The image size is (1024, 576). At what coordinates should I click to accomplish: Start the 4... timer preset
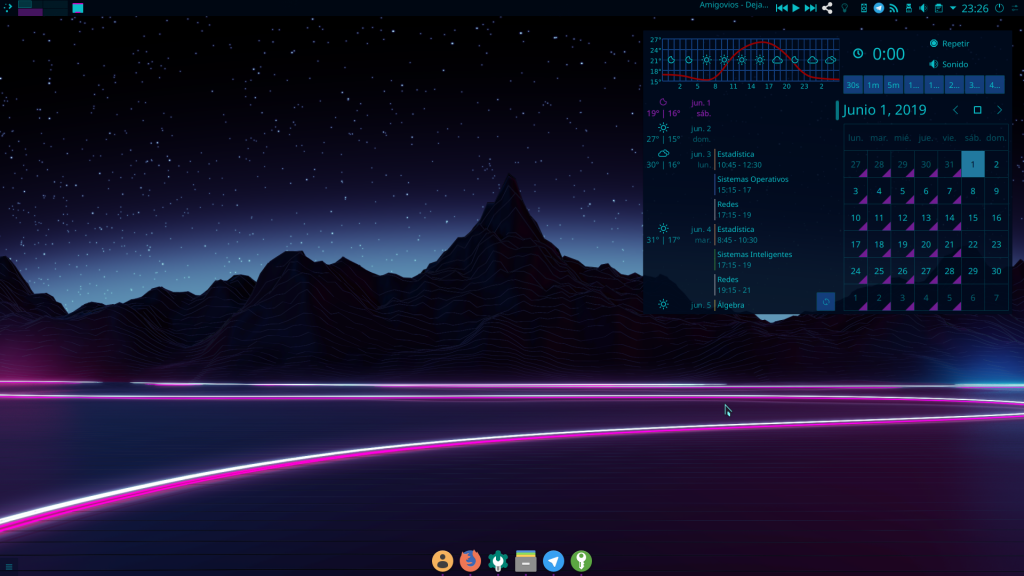pos(995,85)
